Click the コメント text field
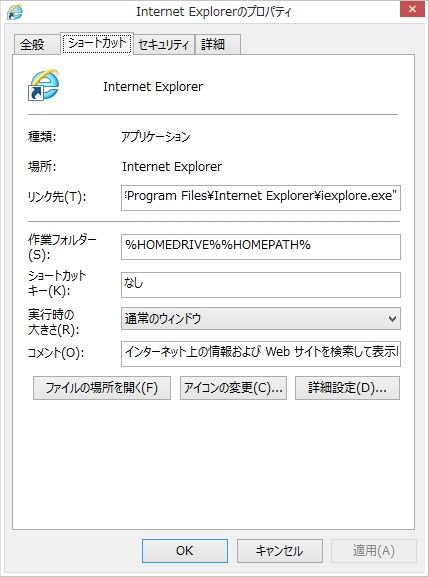 [260, 354]
